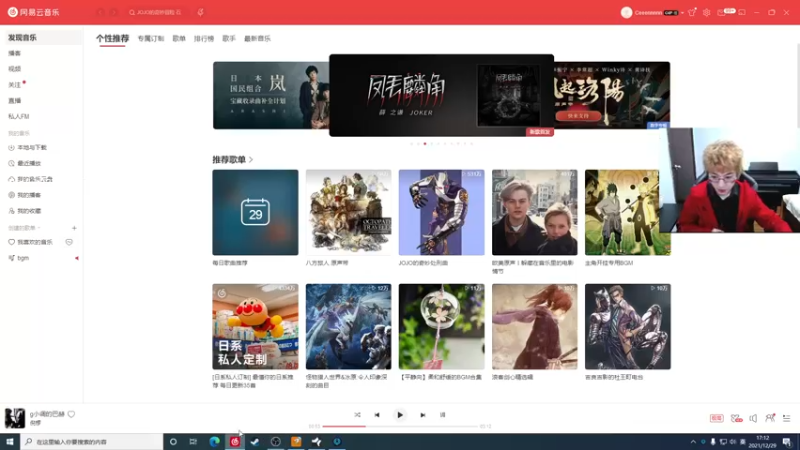Open the sound effects icon in the player bar

[736, 418]
